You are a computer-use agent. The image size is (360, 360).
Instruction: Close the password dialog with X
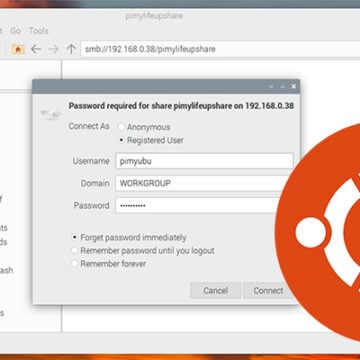click(293, 87)
